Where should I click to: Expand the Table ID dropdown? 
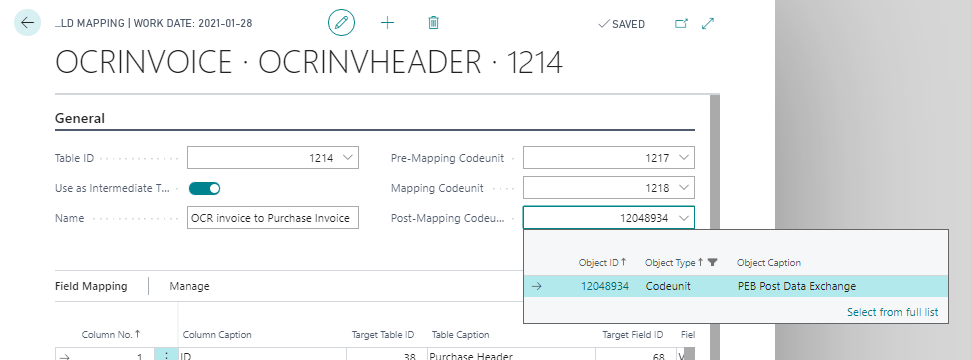click(x=348, y=157)
